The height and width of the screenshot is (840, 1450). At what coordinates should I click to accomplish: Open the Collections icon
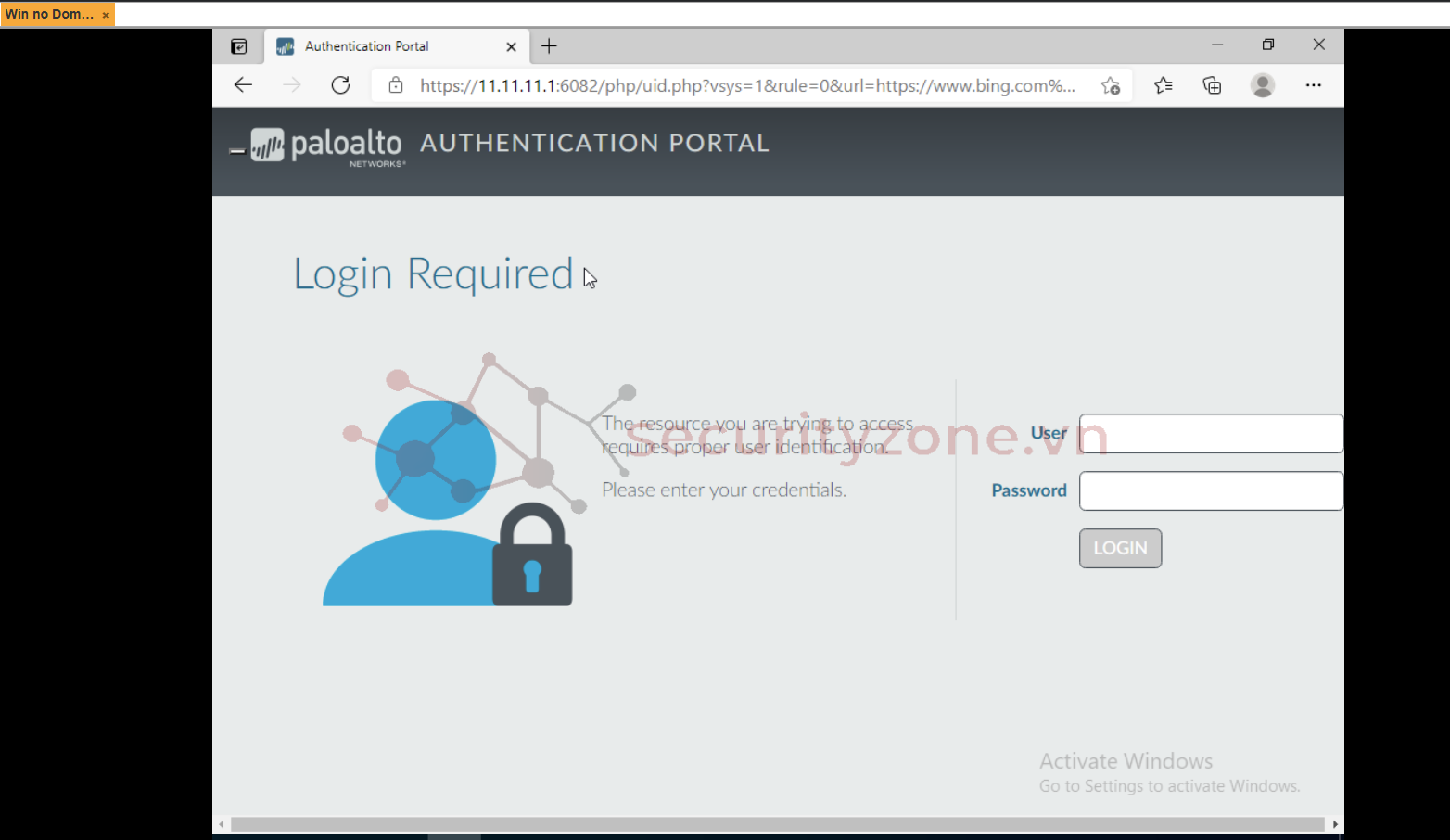coord(1212,85)
